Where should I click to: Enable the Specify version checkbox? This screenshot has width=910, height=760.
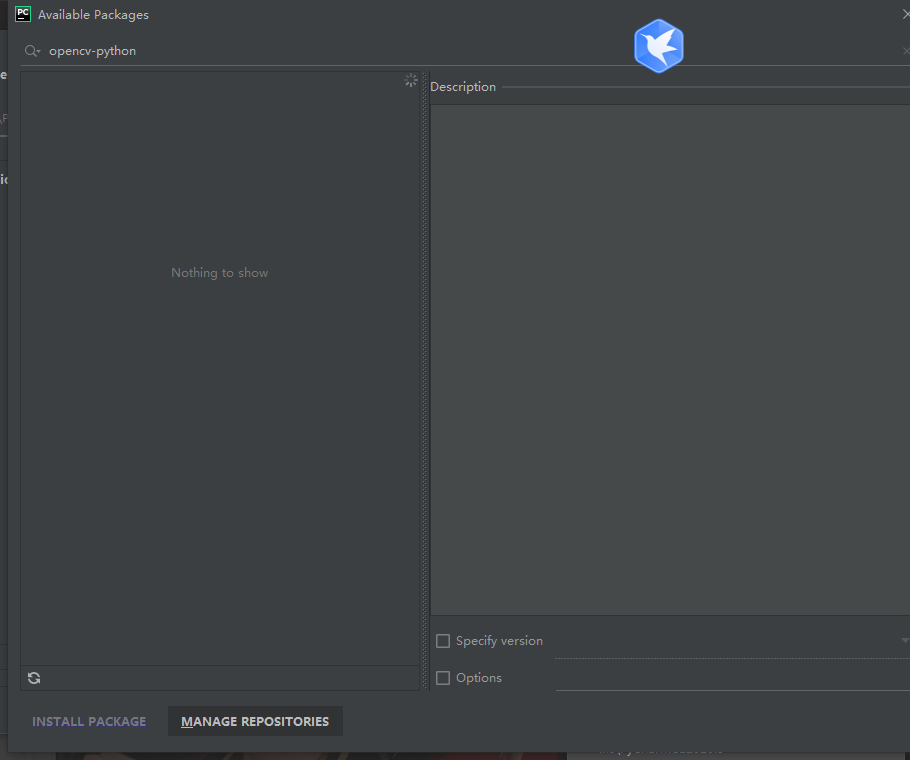(x=443, y=641)
